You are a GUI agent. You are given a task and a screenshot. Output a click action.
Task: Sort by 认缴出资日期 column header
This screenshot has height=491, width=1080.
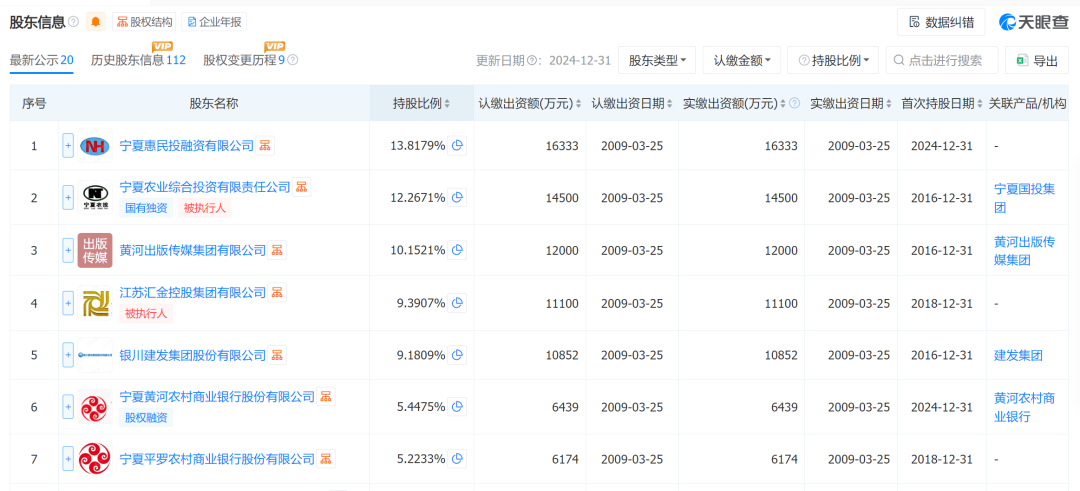pos(632,103)
